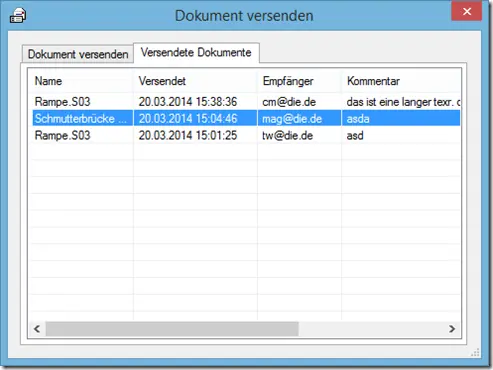This screenshot has width=493, height=370.
Task: Click comment 'asda' in selected row
Action: [x=358, y=119]
